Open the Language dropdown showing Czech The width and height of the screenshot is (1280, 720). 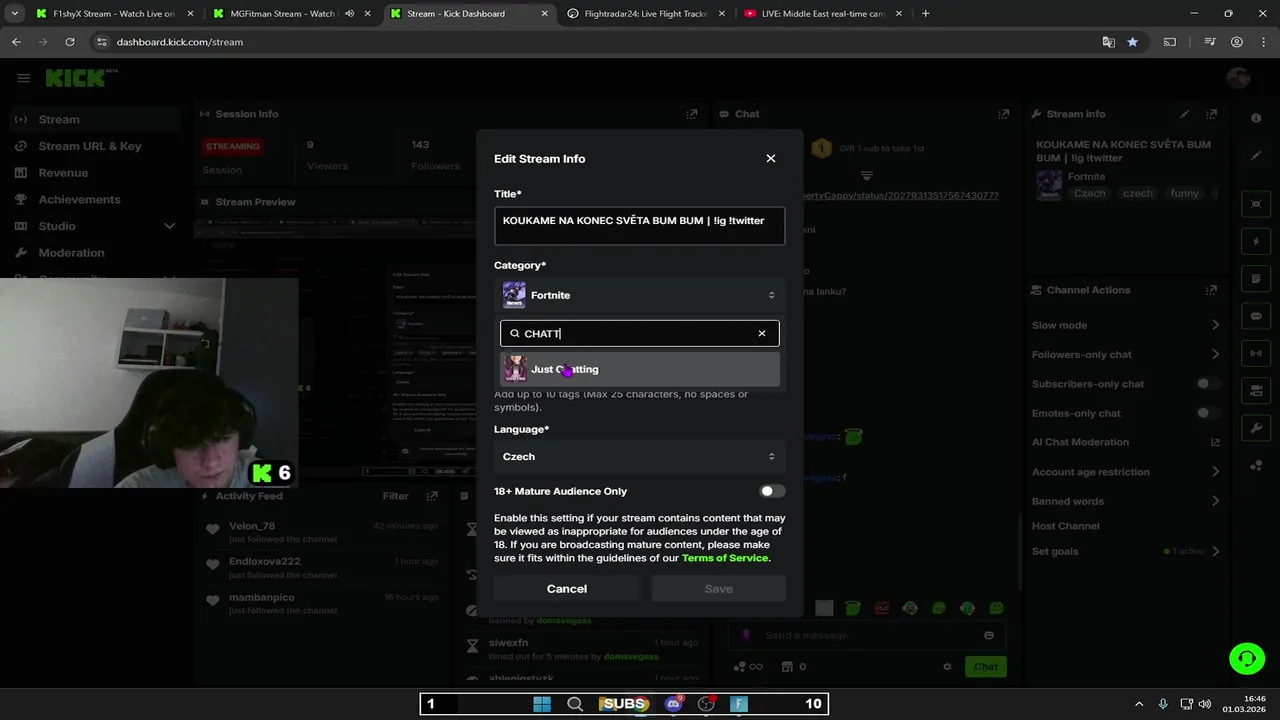[640, 456]
